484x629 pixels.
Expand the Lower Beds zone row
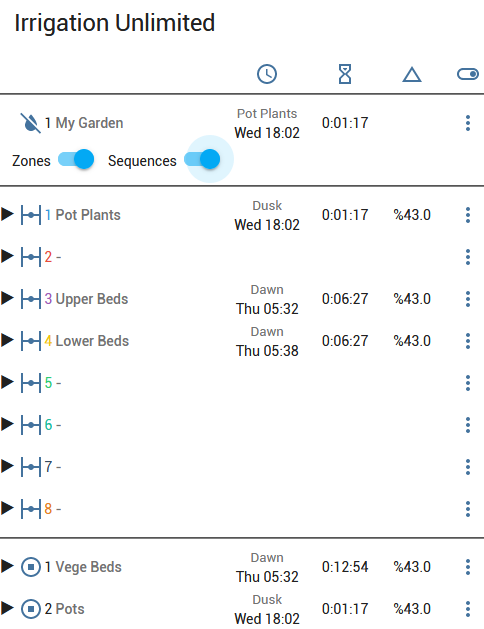7,340
